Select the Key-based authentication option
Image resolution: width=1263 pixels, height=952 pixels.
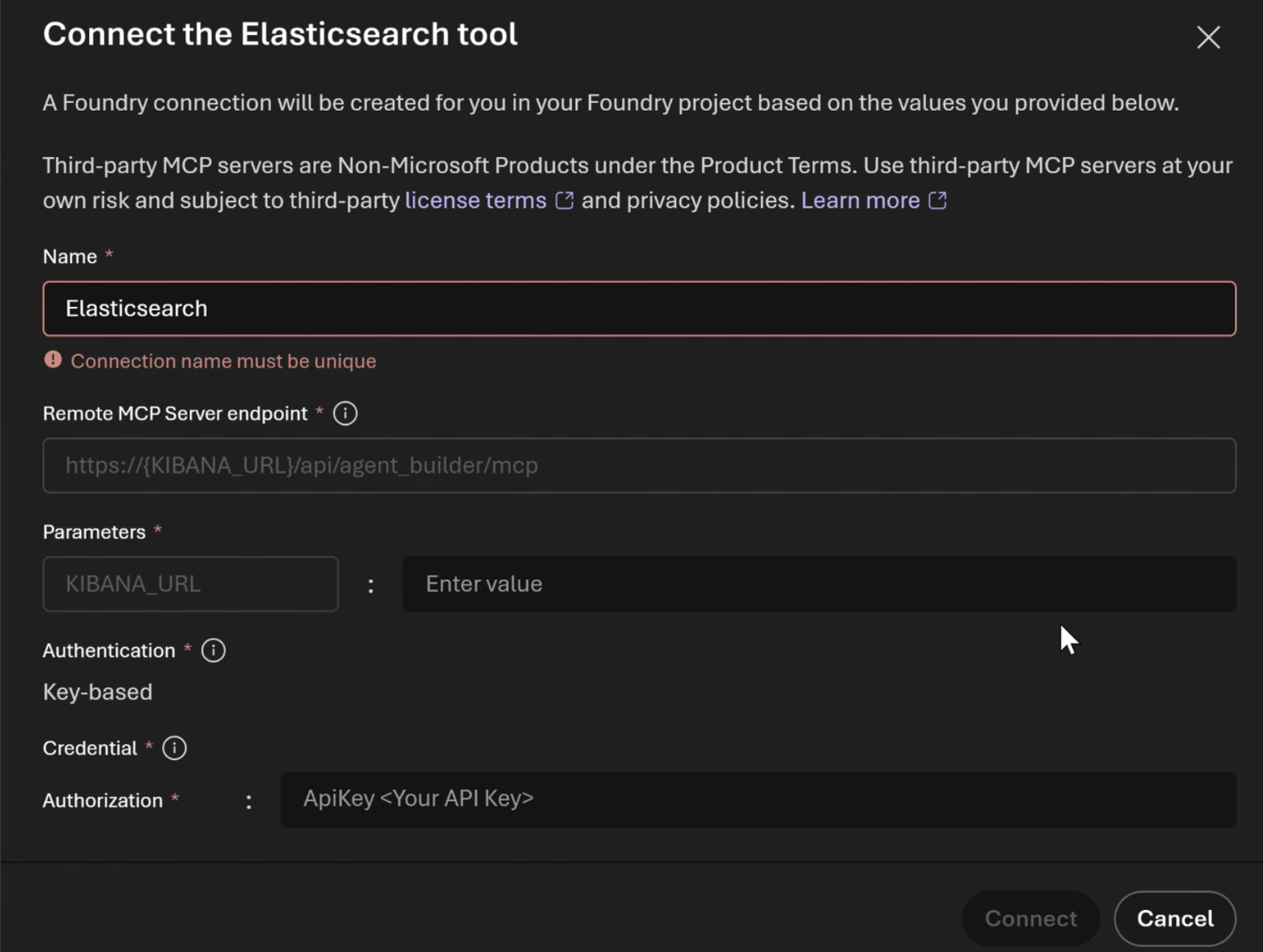pyautogui.click(x=97, y=692)
